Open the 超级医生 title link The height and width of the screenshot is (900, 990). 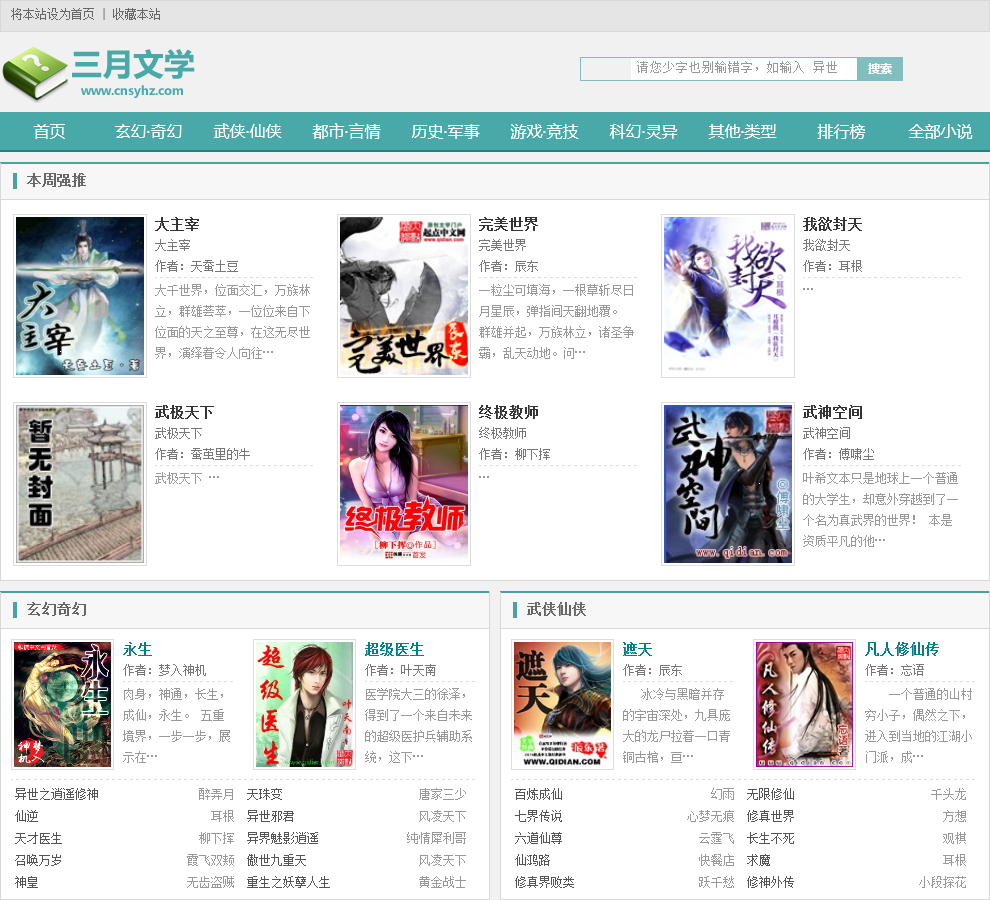tap(394, 649)
